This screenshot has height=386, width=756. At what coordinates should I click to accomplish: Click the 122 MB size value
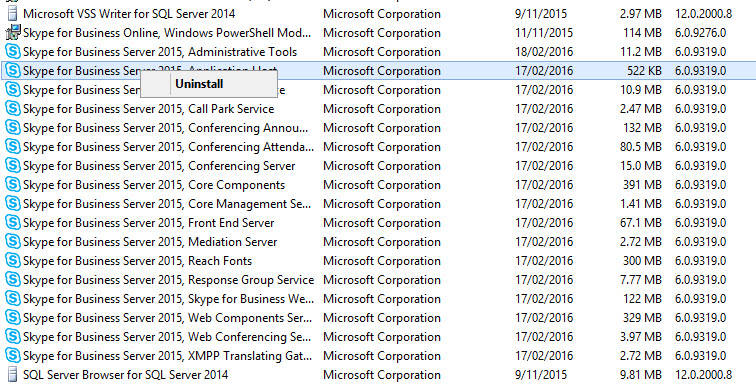643,299
